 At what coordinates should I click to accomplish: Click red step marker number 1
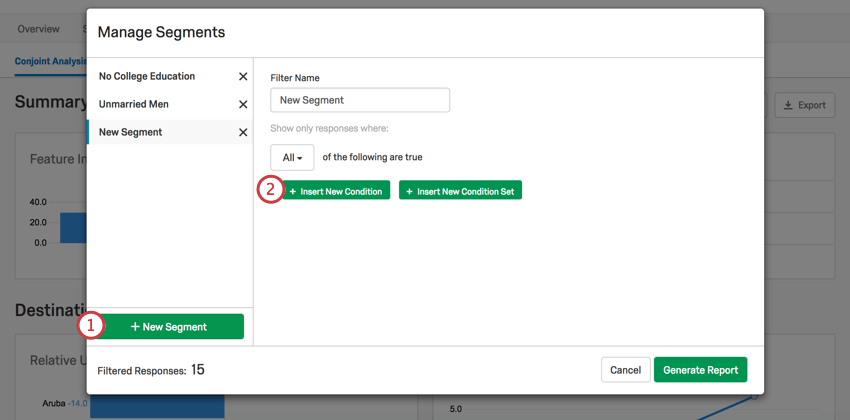click(x=90, y=326)
